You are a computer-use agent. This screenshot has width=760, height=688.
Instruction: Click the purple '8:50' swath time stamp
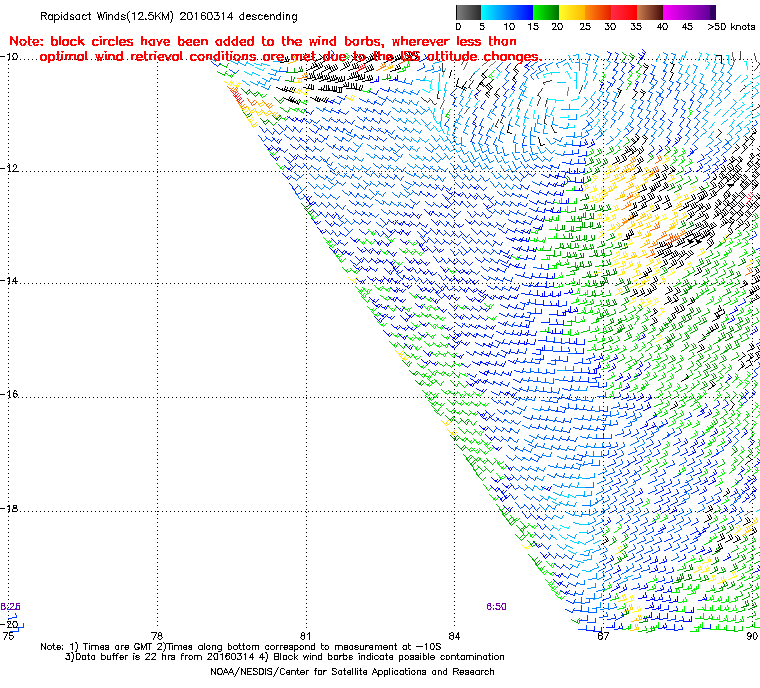pos(496,607)
